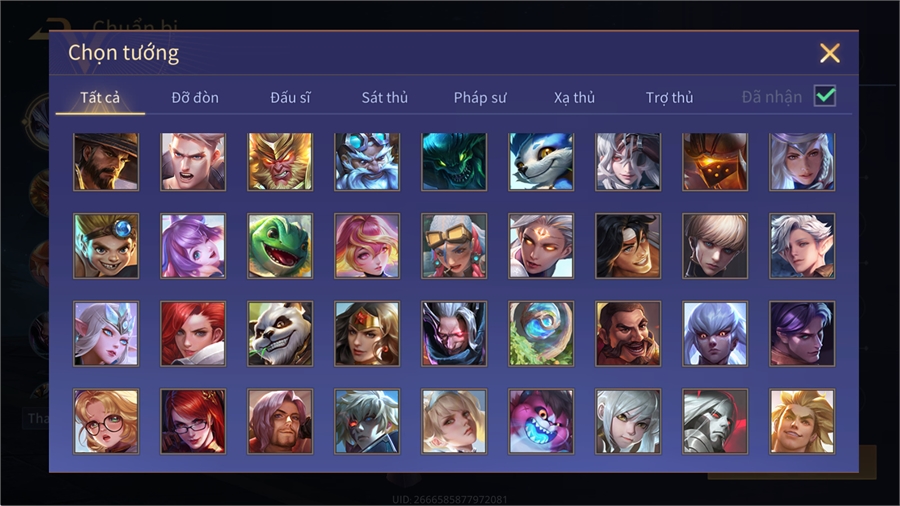Choose the dark green glowing-eyed monster hero

tap(454, 162)
